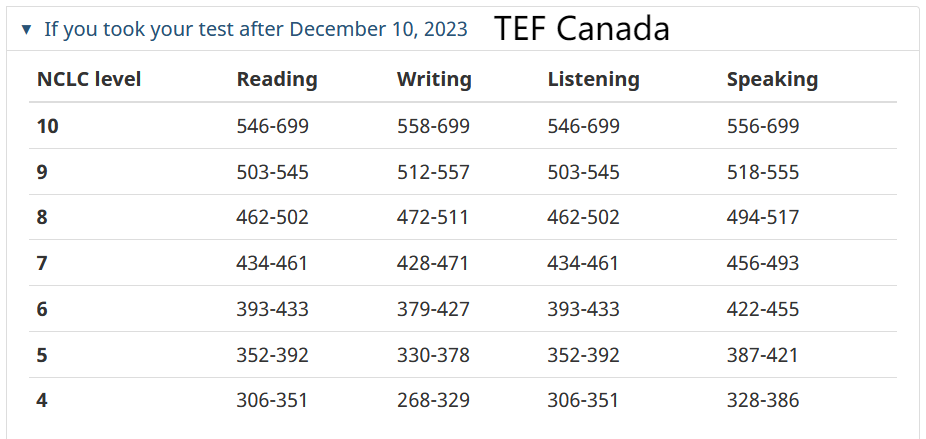Click Writing score 428-471 cell

click(433, 264)
